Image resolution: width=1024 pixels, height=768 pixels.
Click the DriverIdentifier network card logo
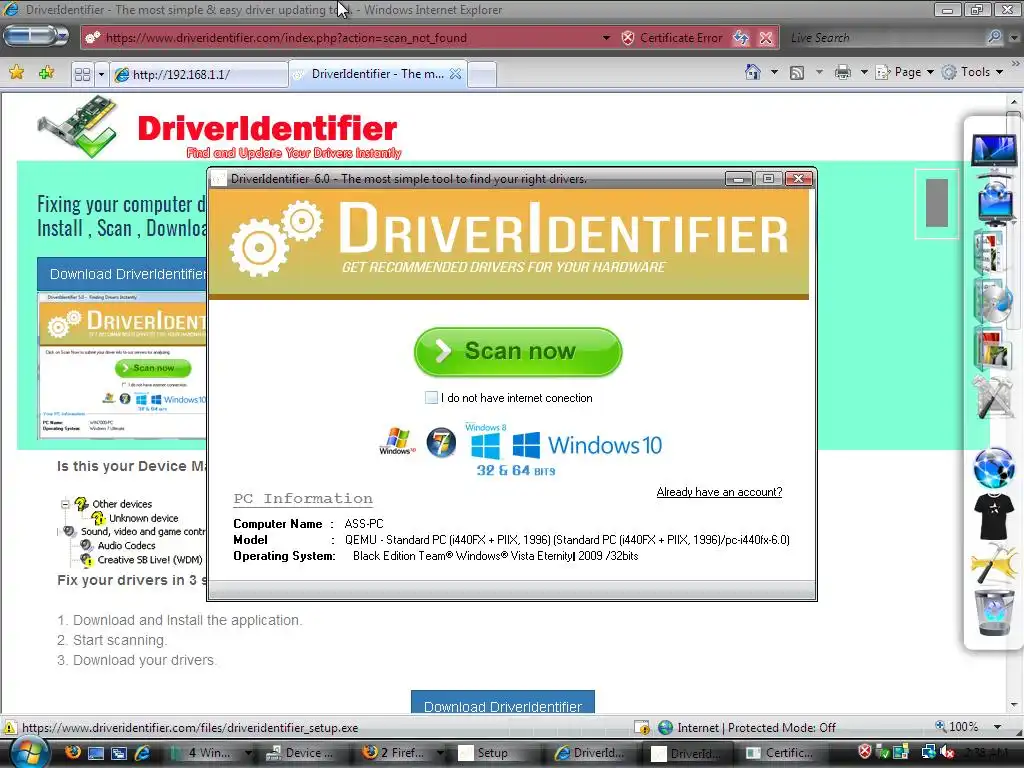(x=78, y=127)
